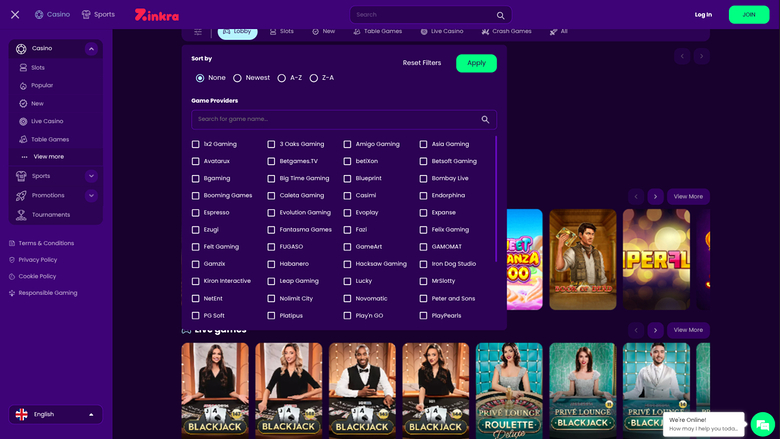Viewport: 780px width, 439px height.
Task: Expand the Sports section in sidebar
Action: pos(91,176)
